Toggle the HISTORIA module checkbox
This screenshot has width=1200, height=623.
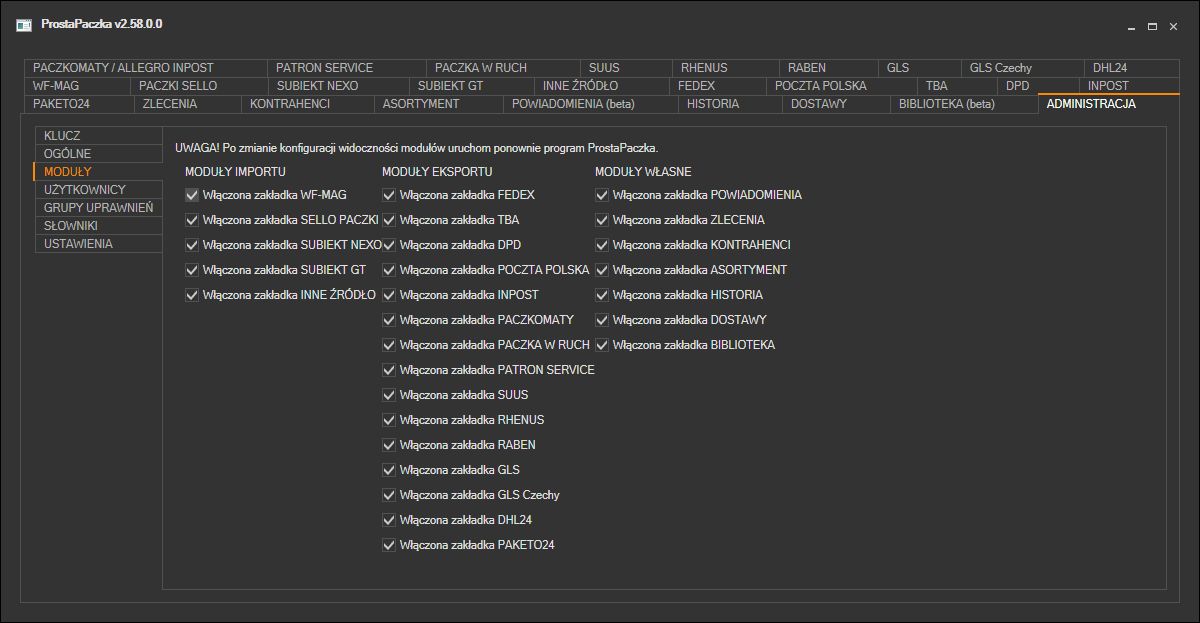pyautogui.click(x=602, y=295)
